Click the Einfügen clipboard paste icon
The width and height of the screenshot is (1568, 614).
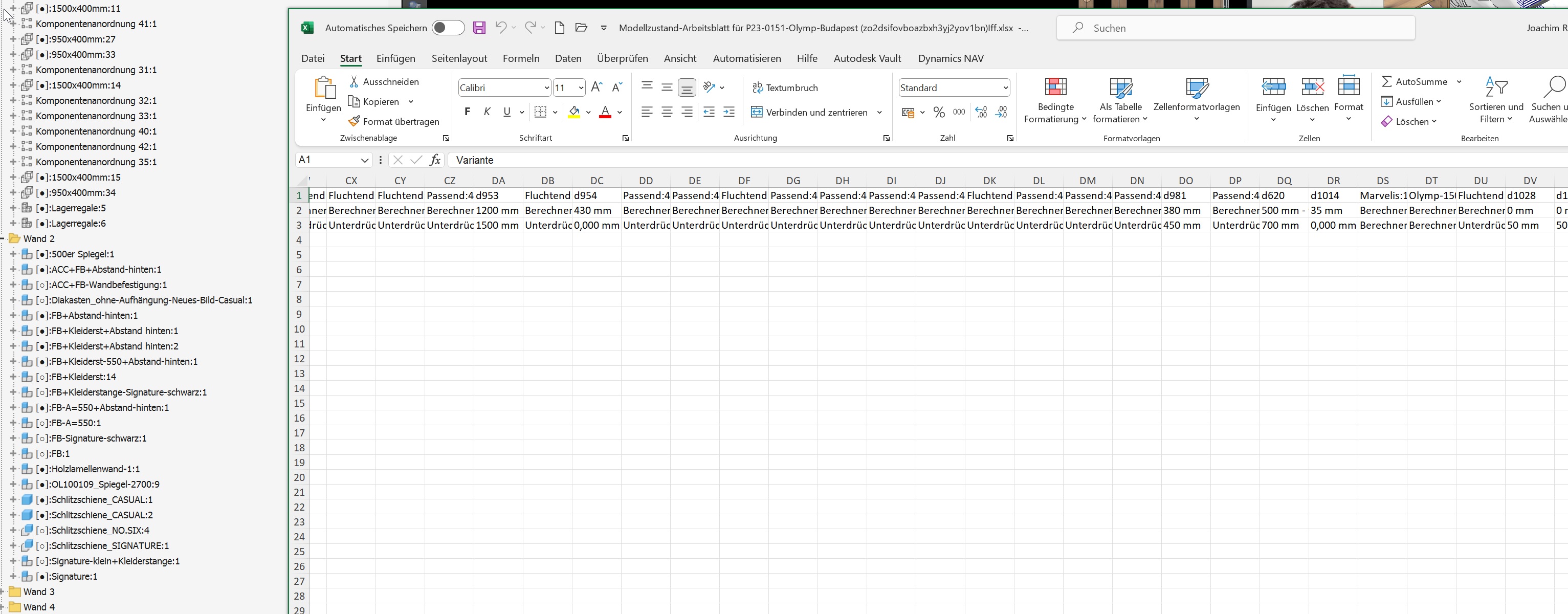point(324,87)
